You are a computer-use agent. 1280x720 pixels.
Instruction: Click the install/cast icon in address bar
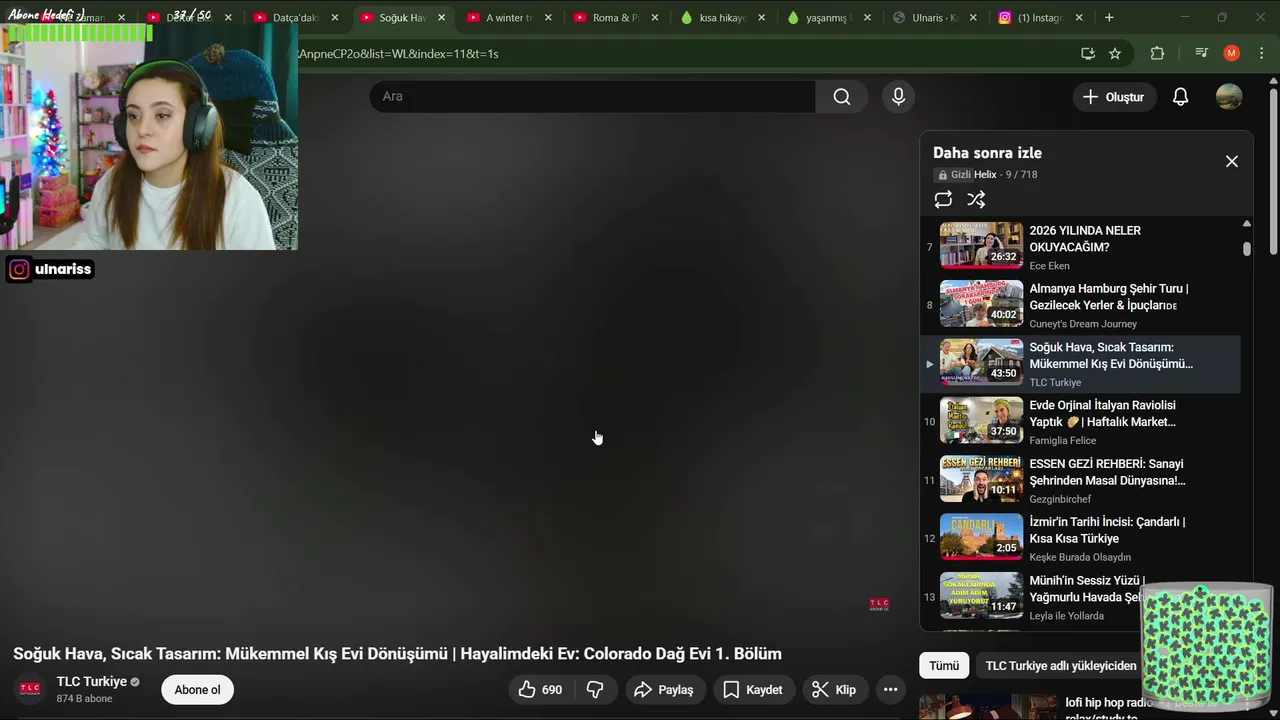coord(1088,53)
